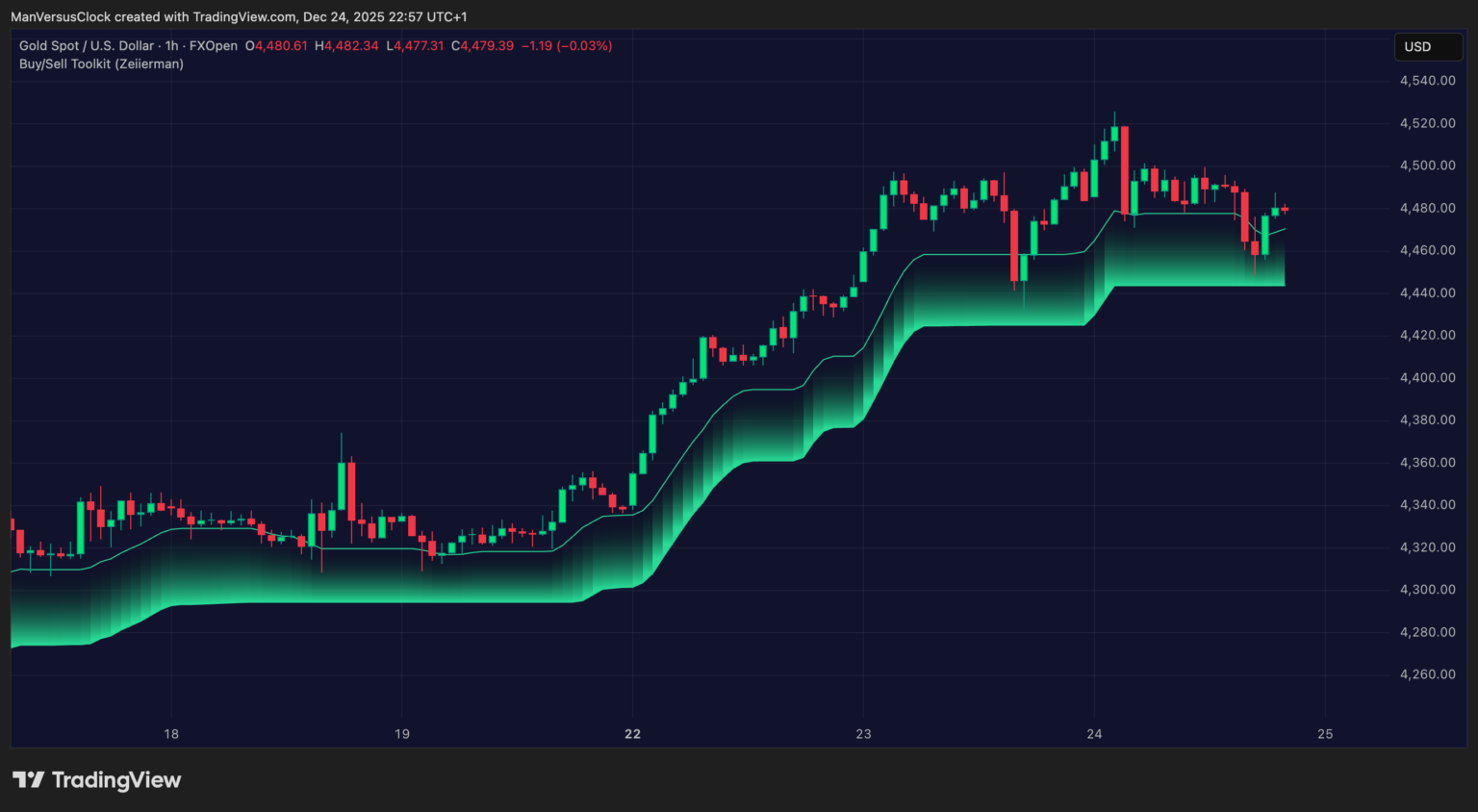Click the change percentage "(−0.03%)"
Viewport: 1478px width, 812px height.
584,45
